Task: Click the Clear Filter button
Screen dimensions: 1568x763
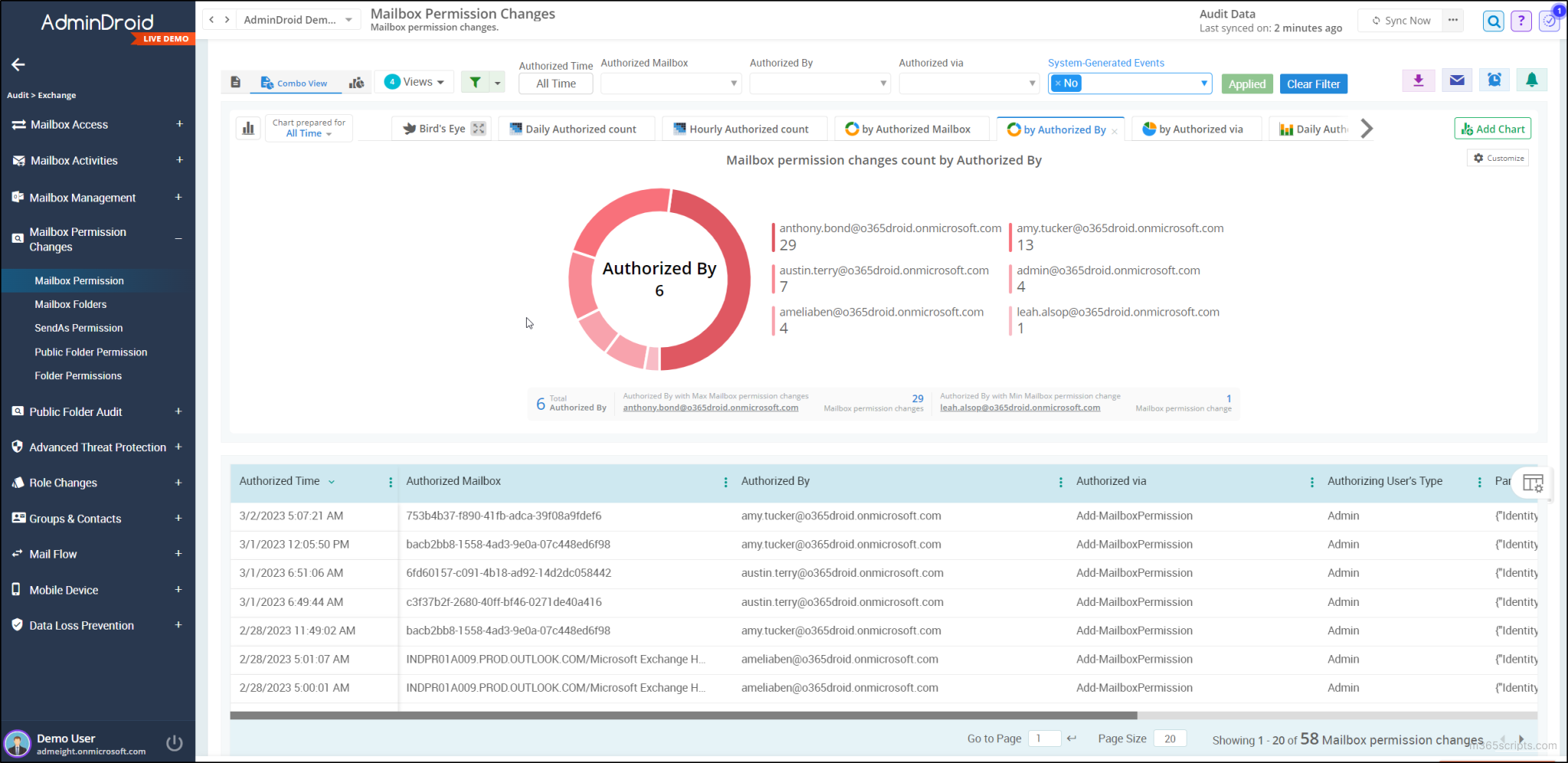Action: pyautogui.click(x=1313, y=84)
